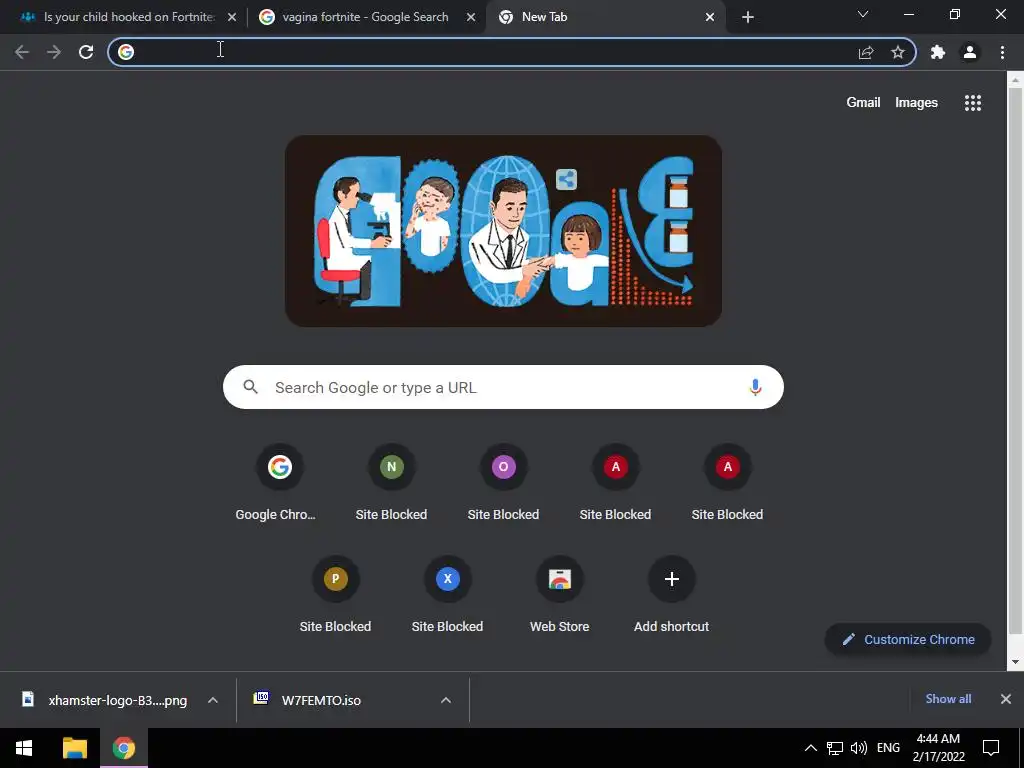Select the New Tab tab
This screenshot has height=768, width=1024.
(605, 17)
